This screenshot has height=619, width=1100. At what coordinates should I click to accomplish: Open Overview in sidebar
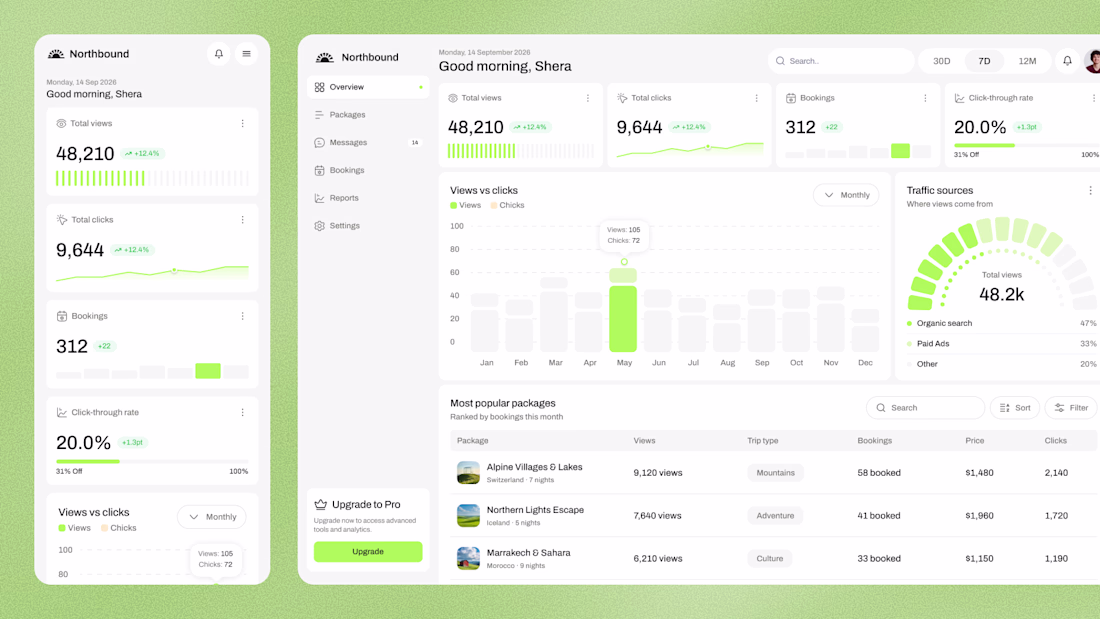368,87
